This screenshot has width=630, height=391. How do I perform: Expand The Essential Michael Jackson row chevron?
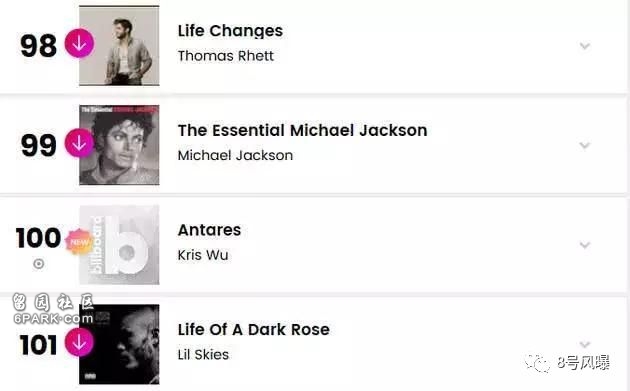coord(585,145)
